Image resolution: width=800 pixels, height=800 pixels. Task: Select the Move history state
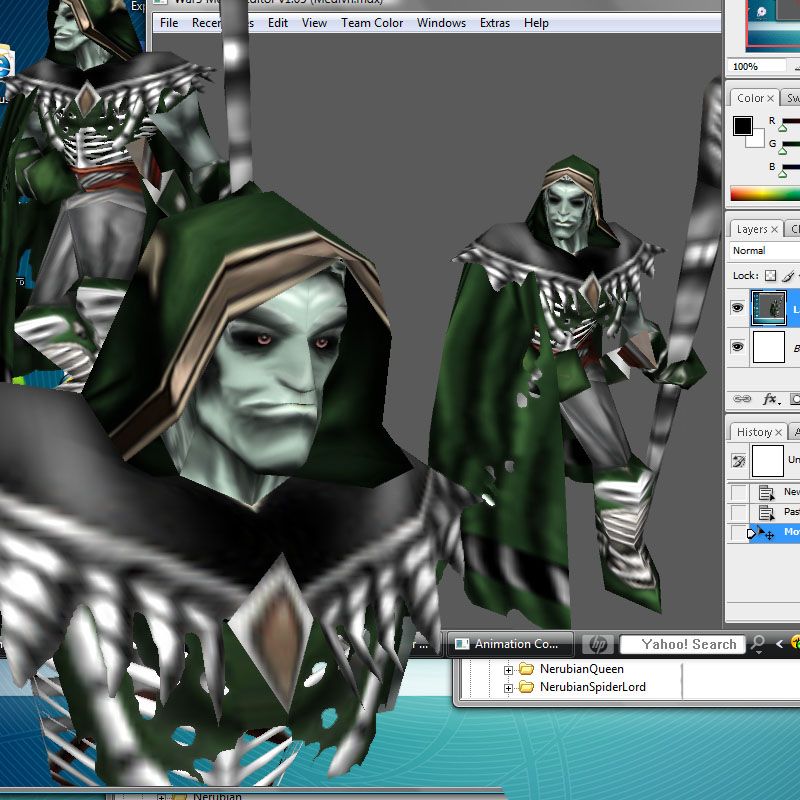pos(774,532)
